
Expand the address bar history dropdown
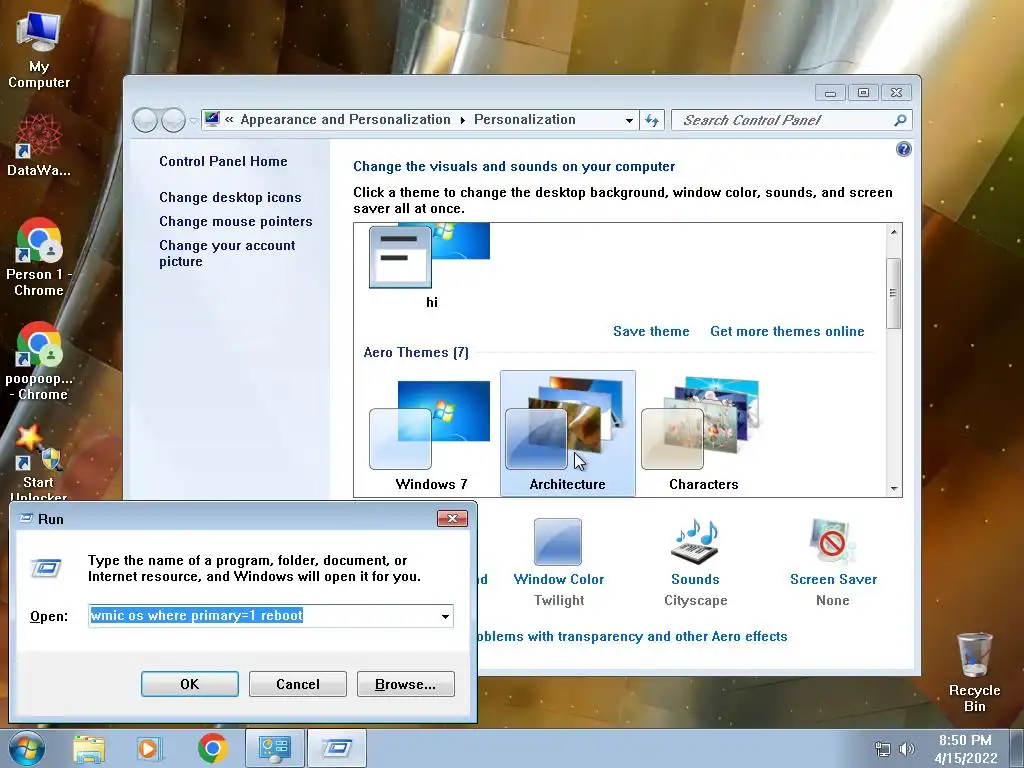pyautogui.click(x=628, y=120)
